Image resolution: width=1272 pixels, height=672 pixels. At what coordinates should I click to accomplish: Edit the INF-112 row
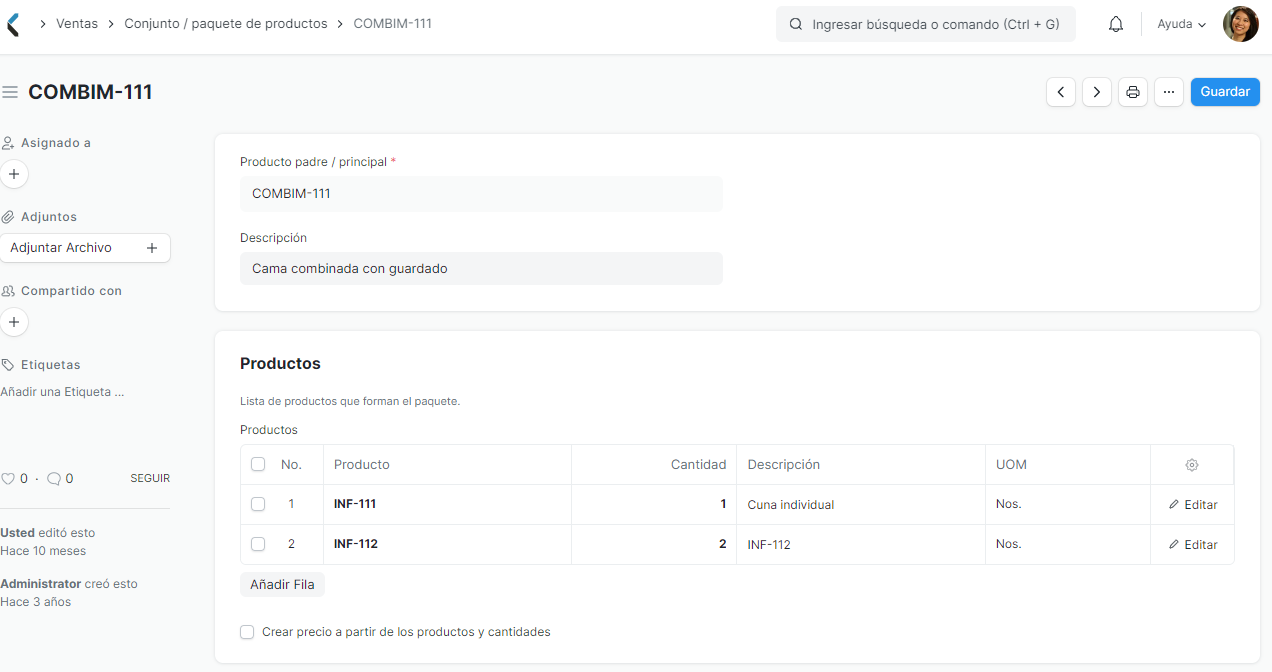coord(1193,545)
